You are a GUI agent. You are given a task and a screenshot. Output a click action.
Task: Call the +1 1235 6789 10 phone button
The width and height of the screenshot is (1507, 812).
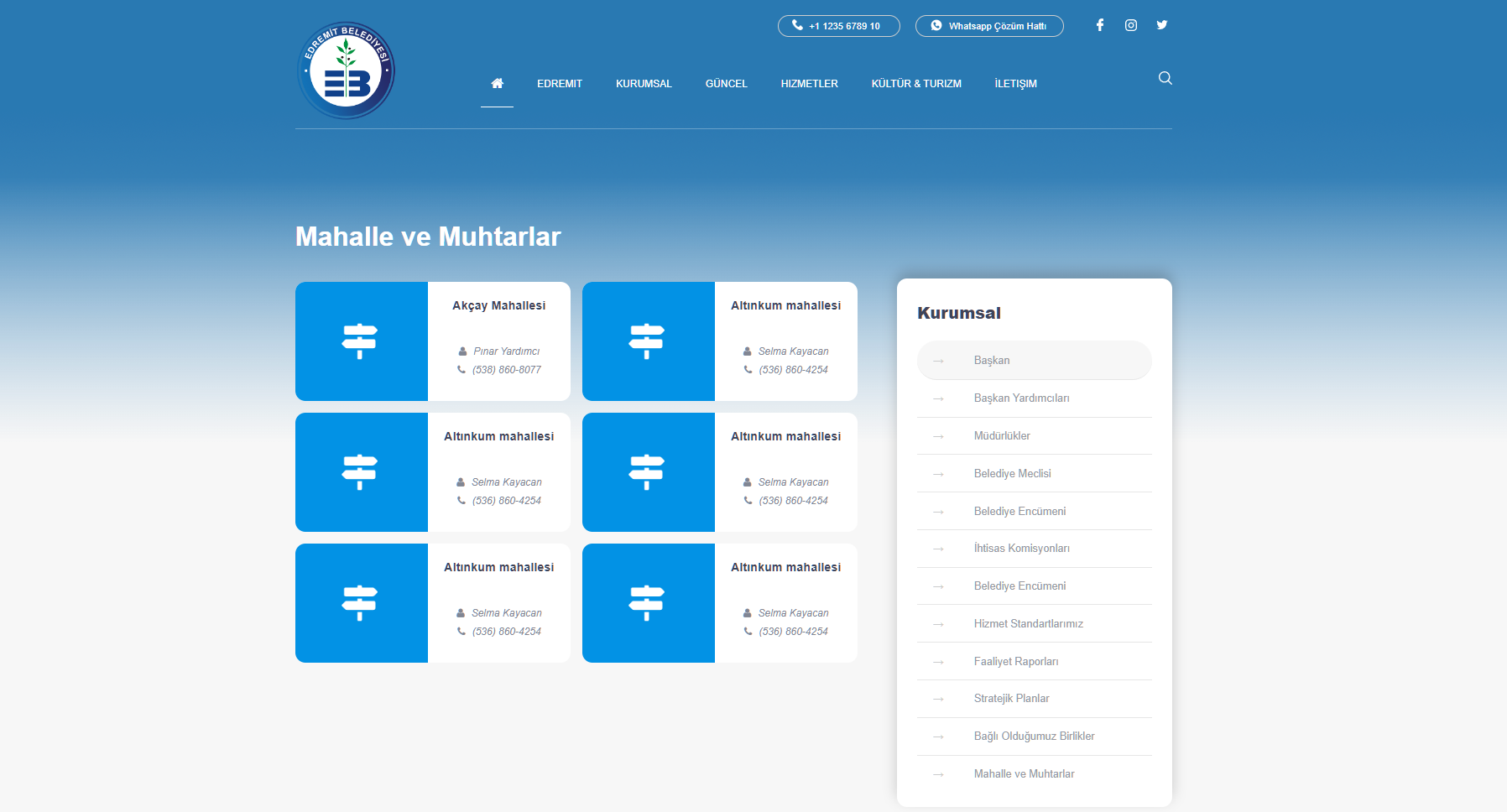click(x=838, y=26)
